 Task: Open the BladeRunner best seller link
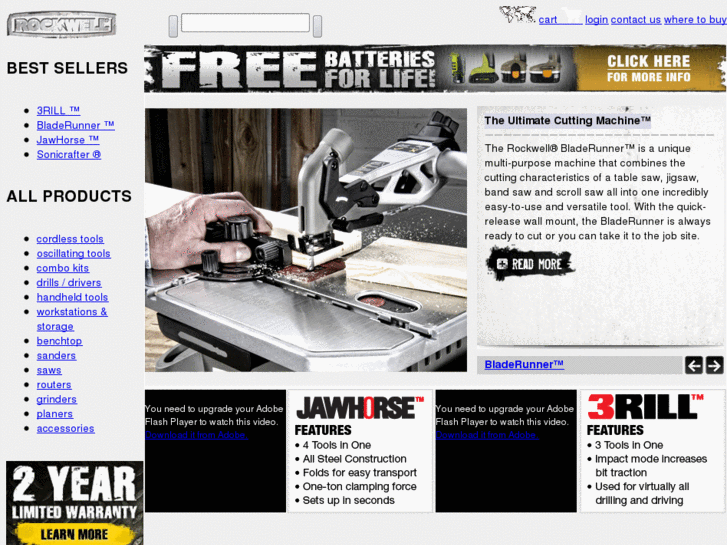[76, 125]
